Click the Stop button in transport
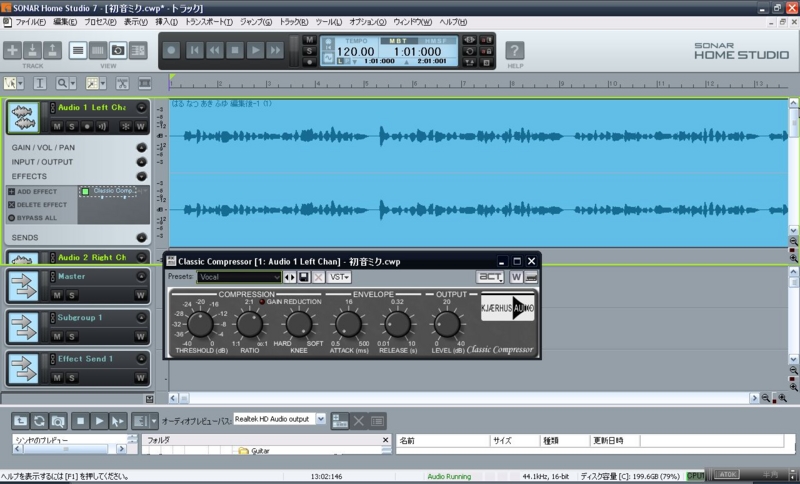The width and height of the screenshot is (800, 484). 235,50
